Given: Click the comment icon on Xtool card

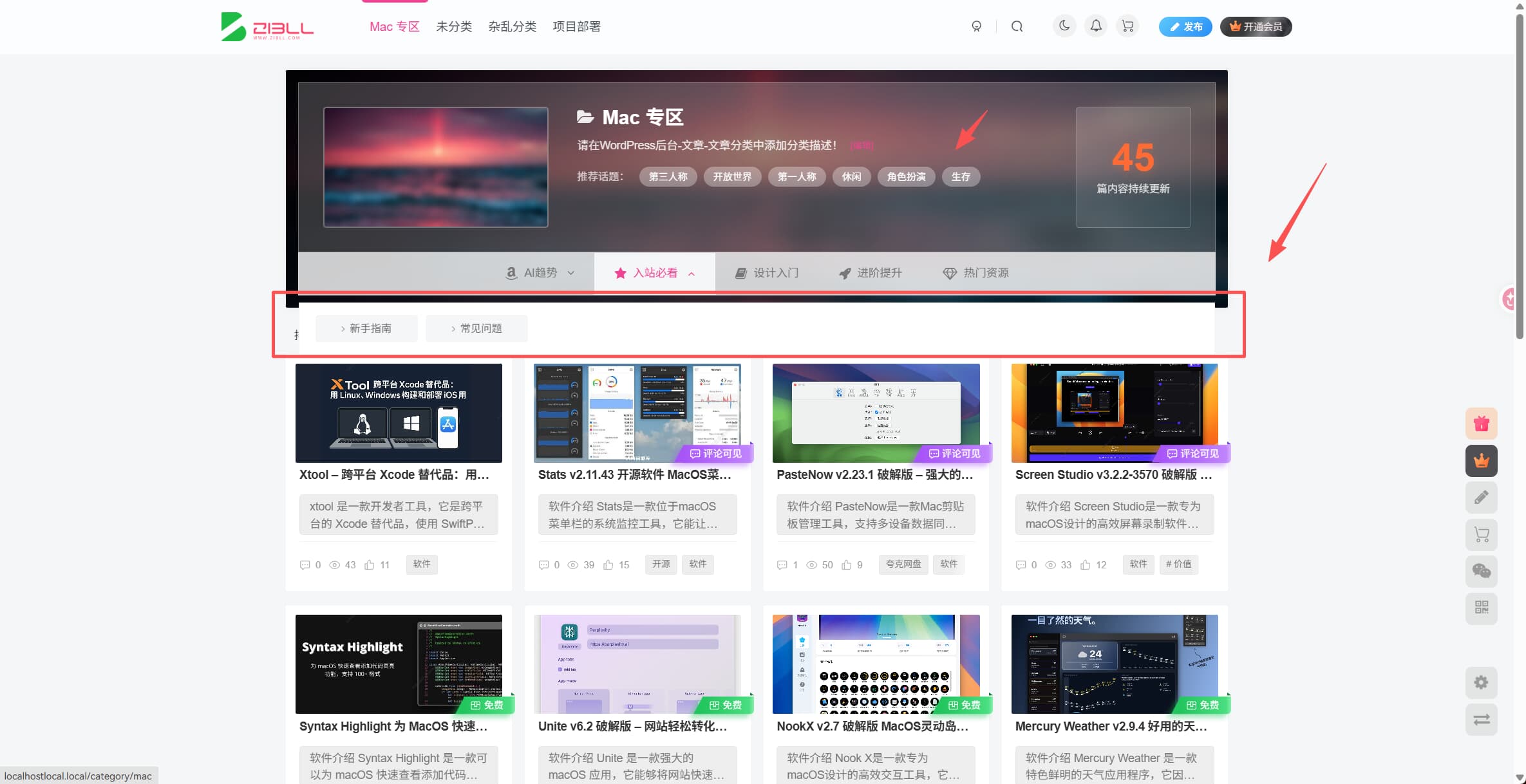Looking at the screenshot, I should (x=305, y=565).
